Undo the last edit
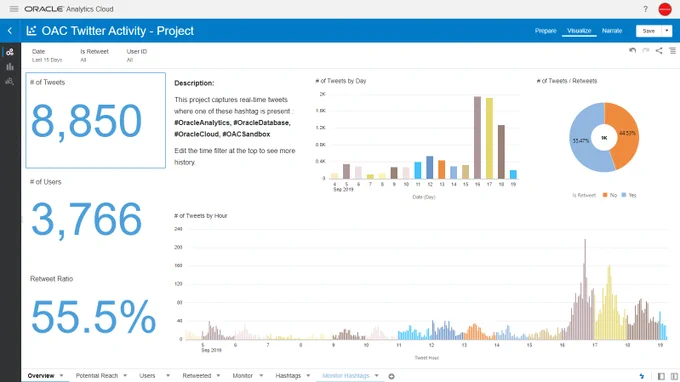Screen dimensions: 680x382 point(632,51)
